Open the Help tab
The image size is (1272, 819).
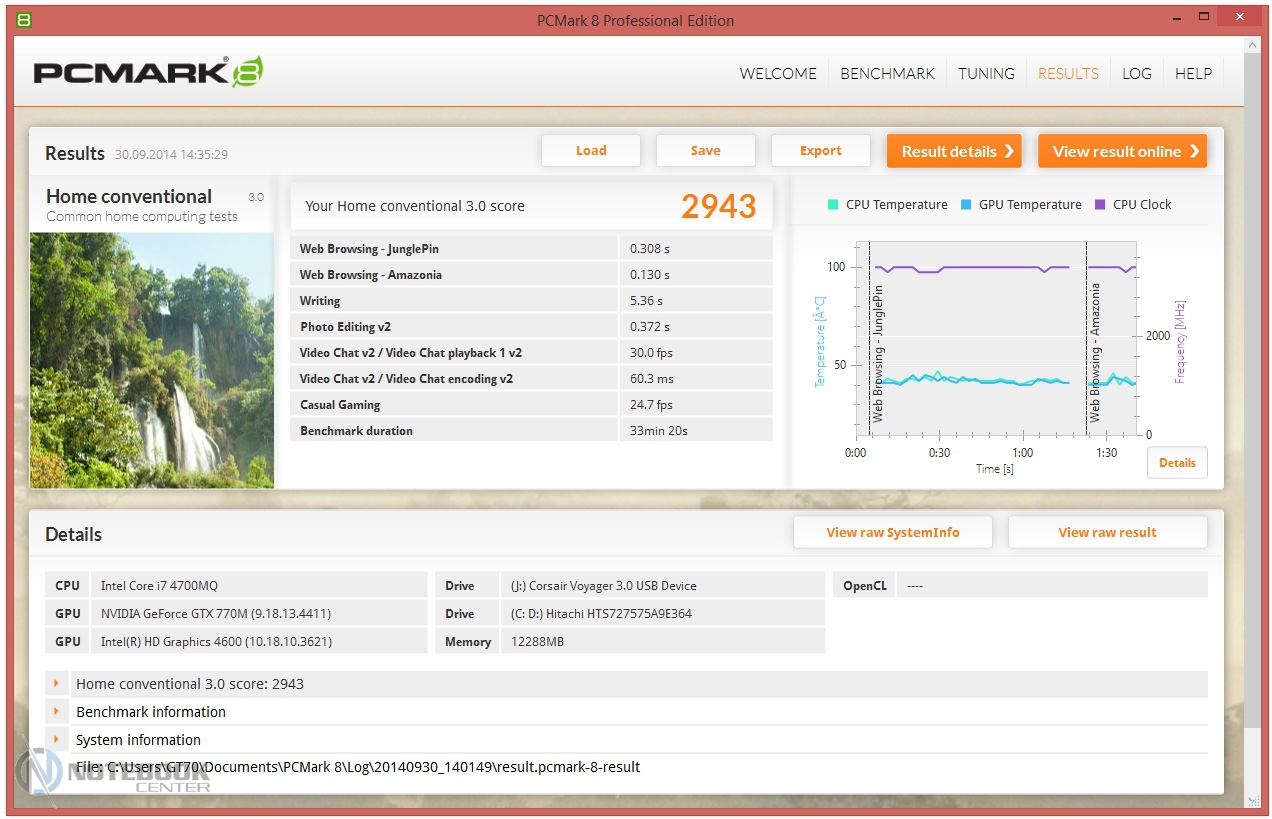click(x=1193, y=73)
